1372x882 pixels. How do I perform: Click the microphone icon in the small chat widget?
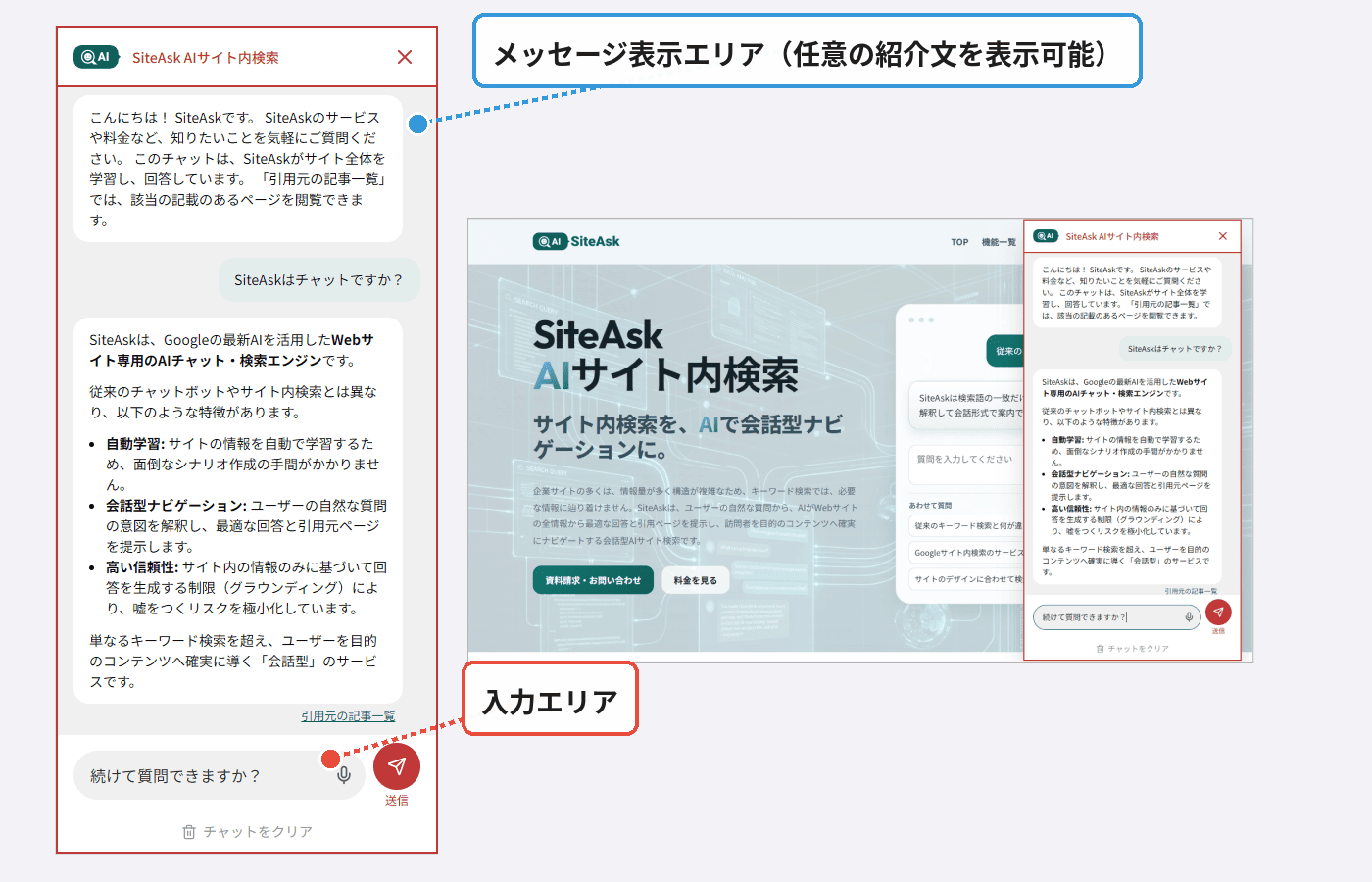click(1189, 617)
